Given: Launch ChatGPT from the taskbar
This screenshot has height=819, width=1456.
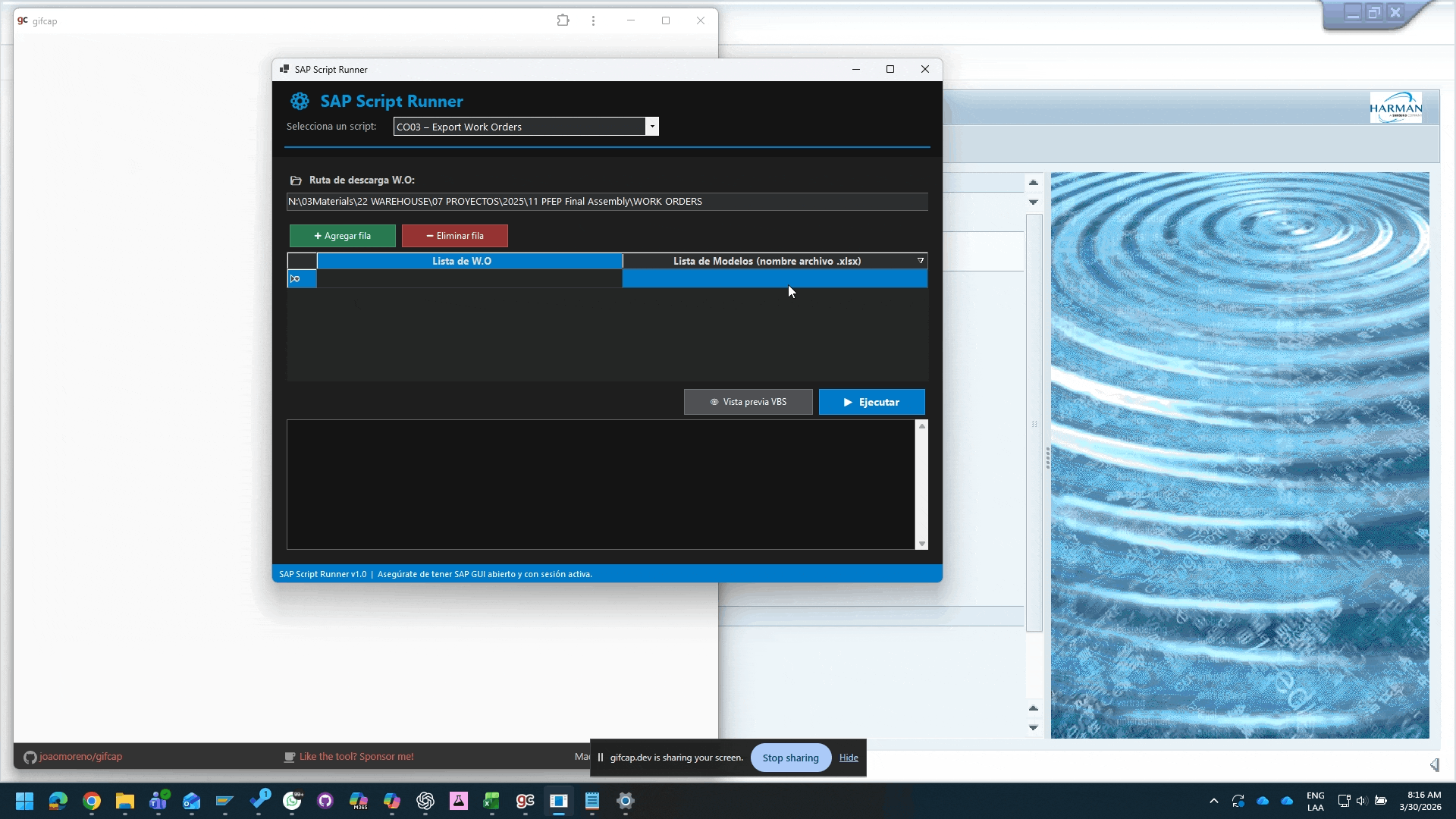Looking at the screenshot, I should [425, 801].
